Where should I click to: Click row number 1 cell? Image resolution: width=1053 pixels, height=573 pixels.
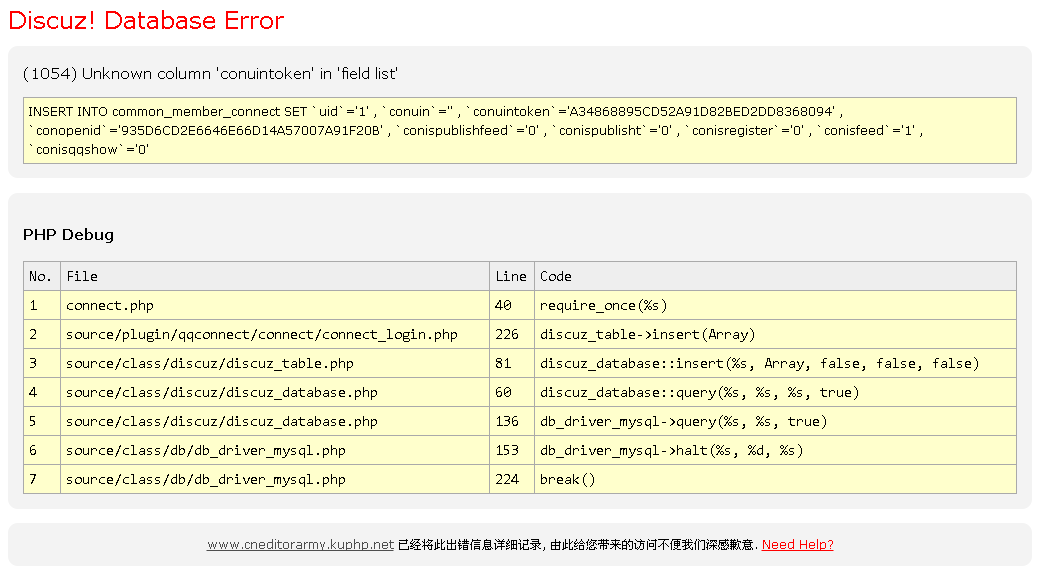tap(42, 306)
